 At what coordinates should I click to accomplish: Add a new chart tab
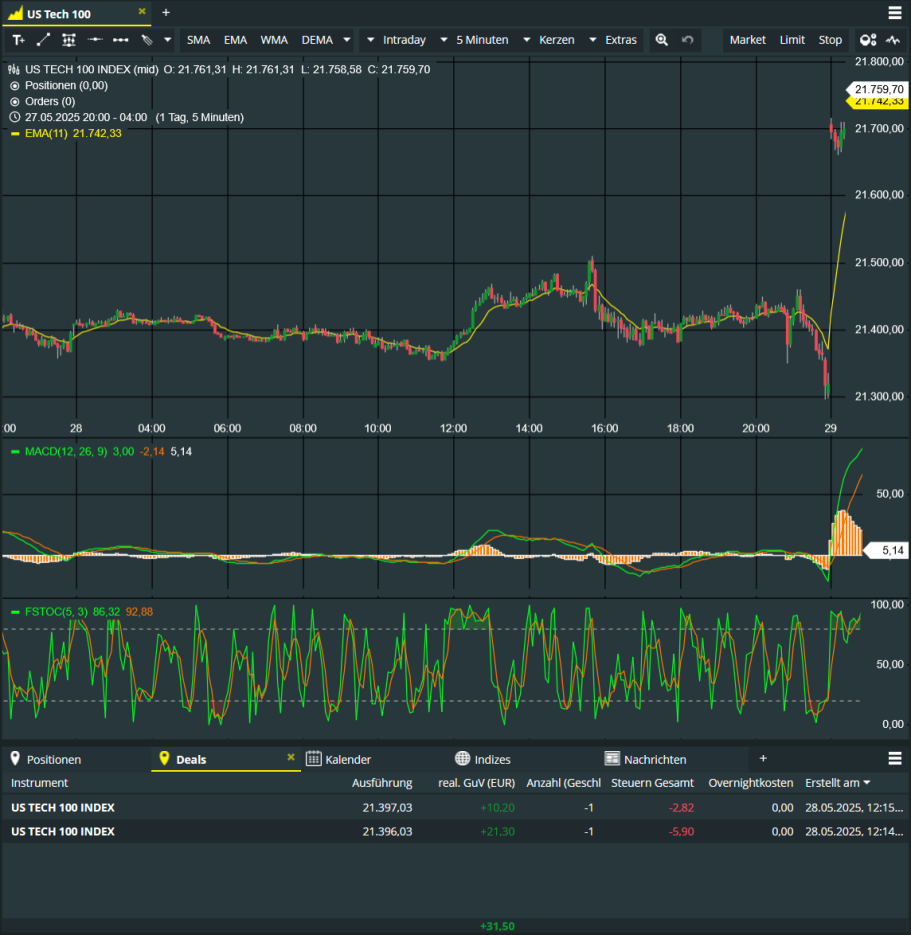click(x=166, y=13)
